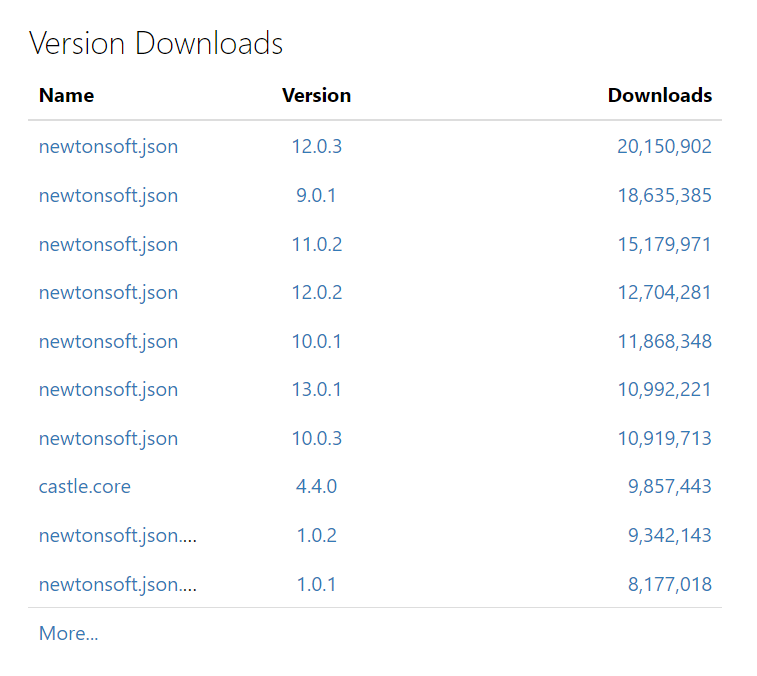Image resolution: width=757 pixels, height=676 pixels.
Task: Click download count 10,919,713
Action: tap(664, 438)
